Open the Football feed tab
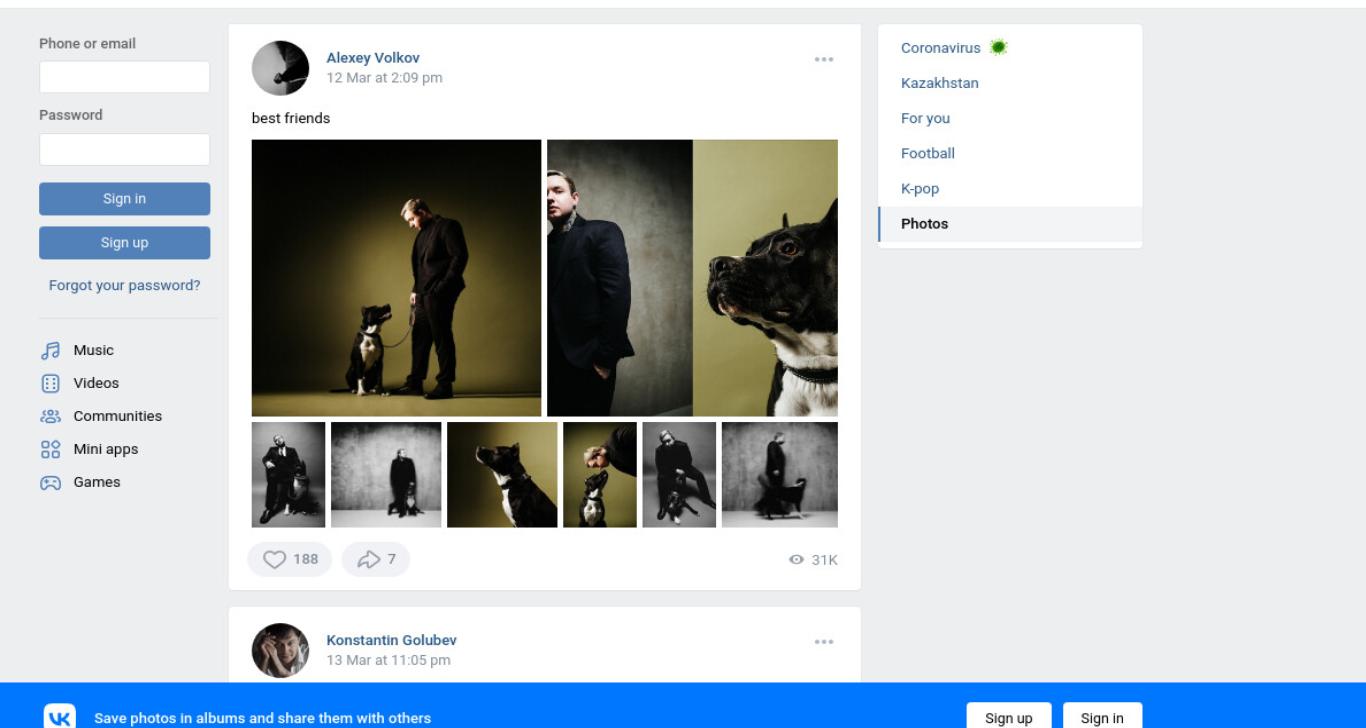Screen dimensions: 1366x728 click(x=1010, y=153)
